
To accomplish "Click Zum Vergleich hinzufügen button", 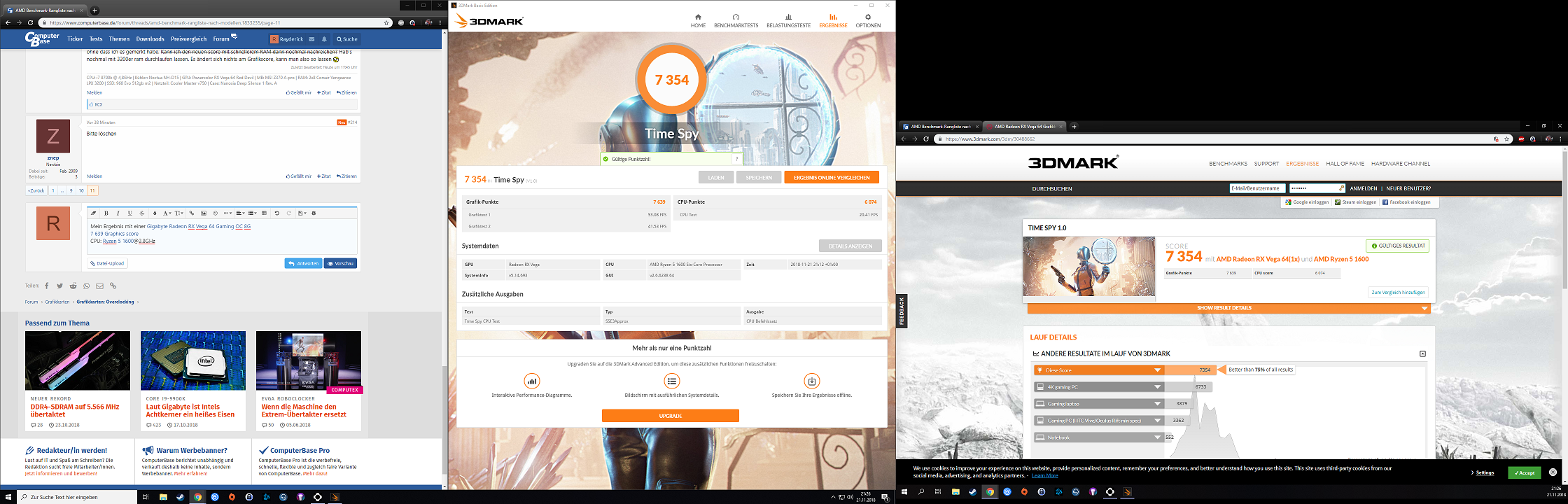I will click(1398, 293).
